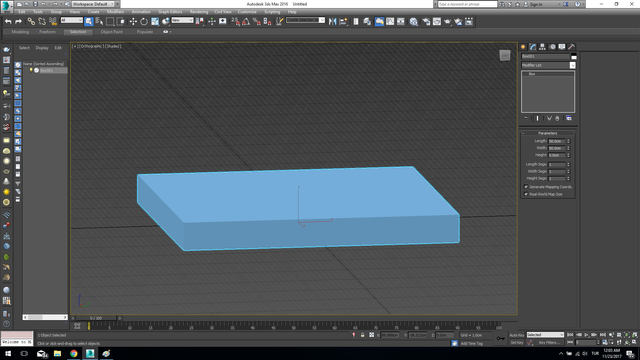Toggle the Auto Key button

517,335
